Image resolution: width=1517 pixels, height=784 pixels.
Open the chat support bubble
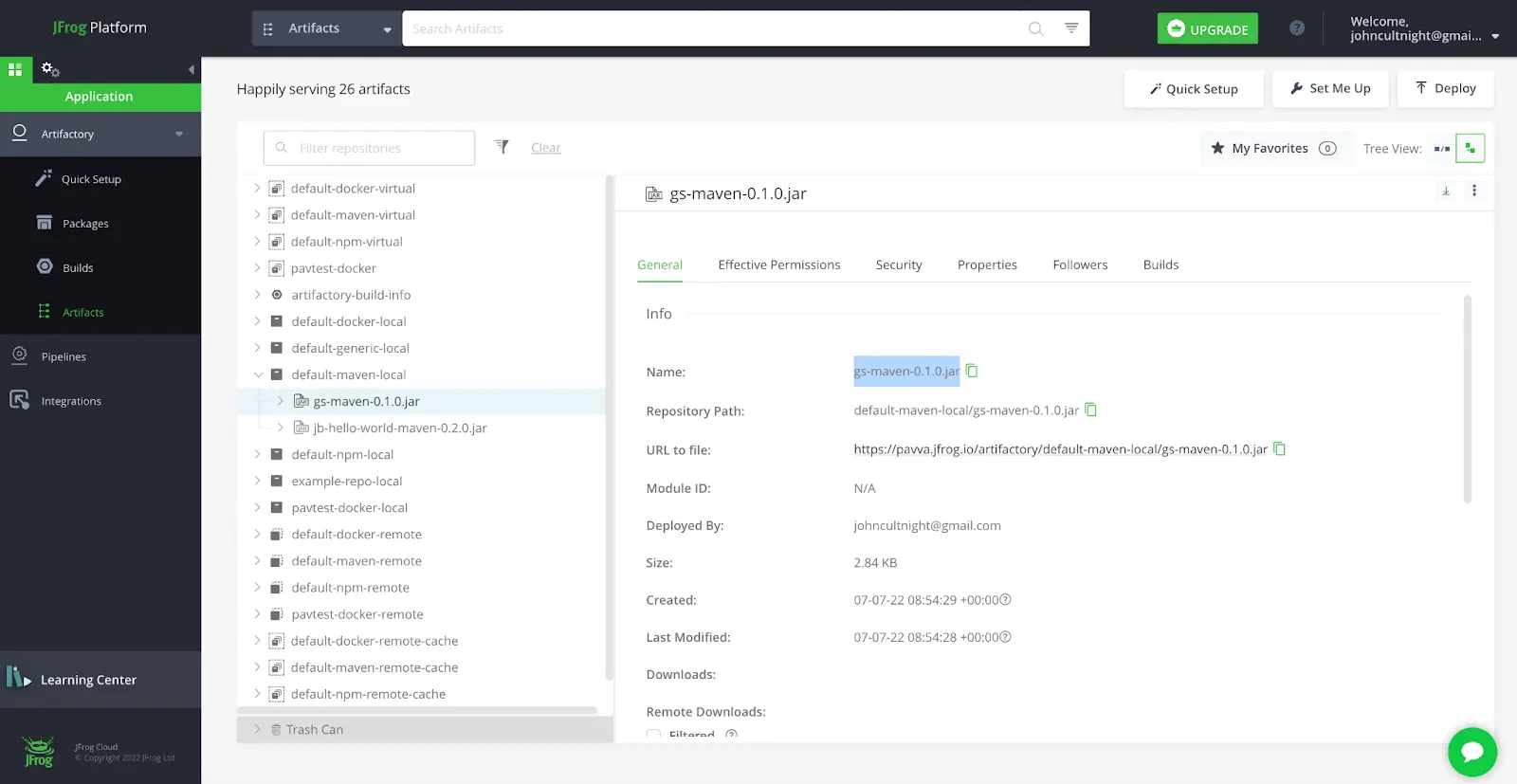point(1472,752)
